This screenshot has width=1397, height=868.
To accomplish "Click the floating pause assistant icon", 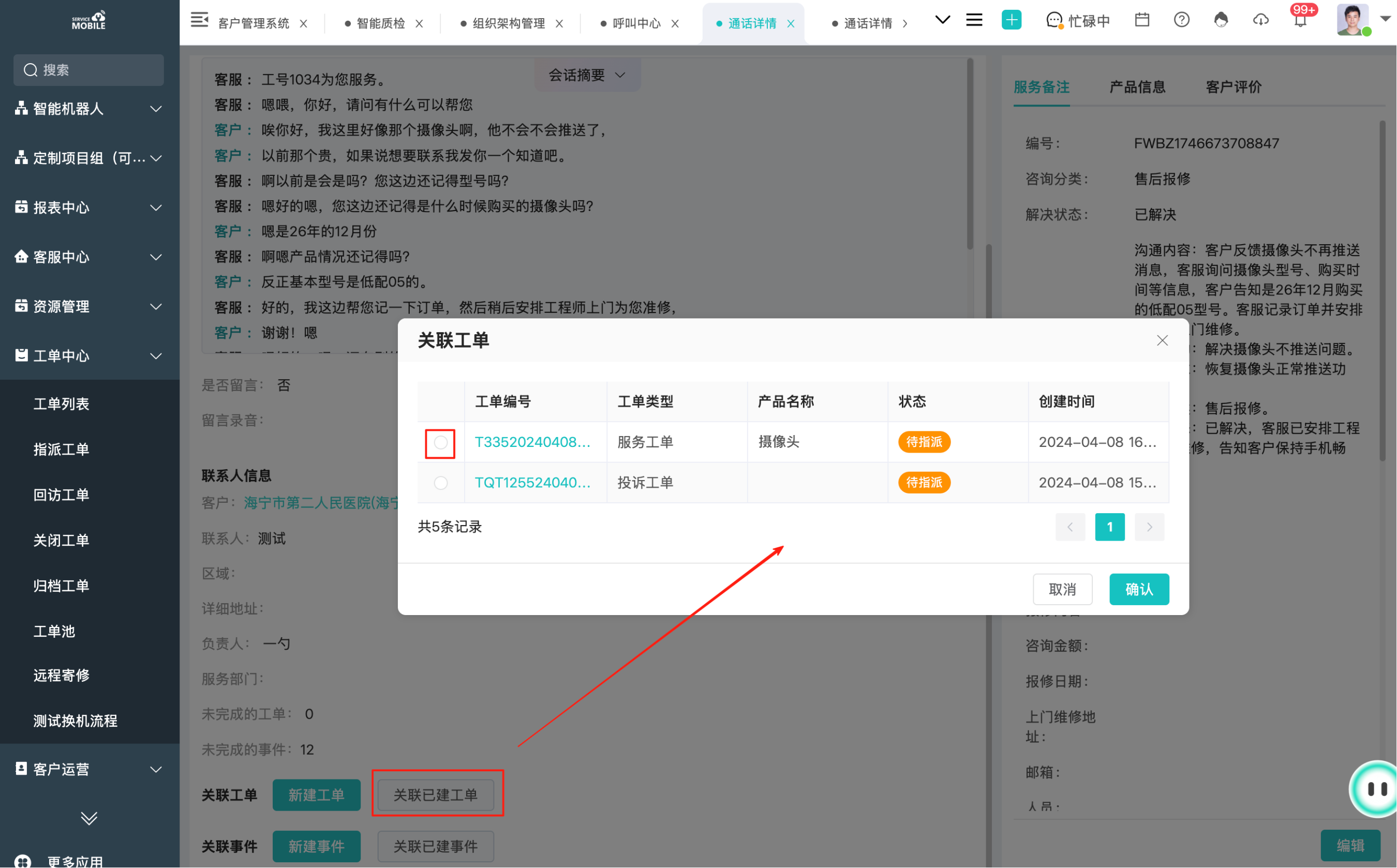I will [x=1376, y=789].
